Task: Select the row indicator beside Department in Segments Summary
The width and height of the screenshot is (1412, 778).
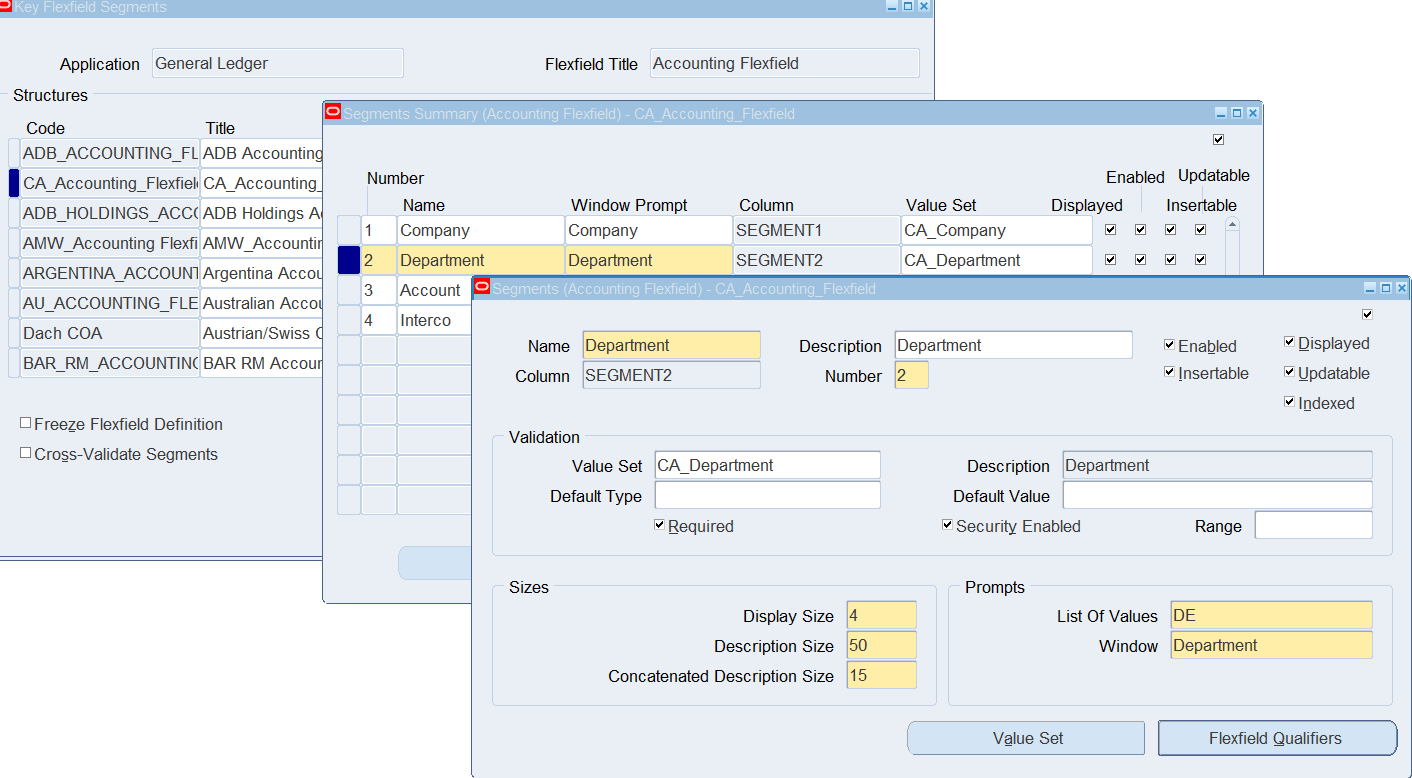Action: click(x=348, y=260)
